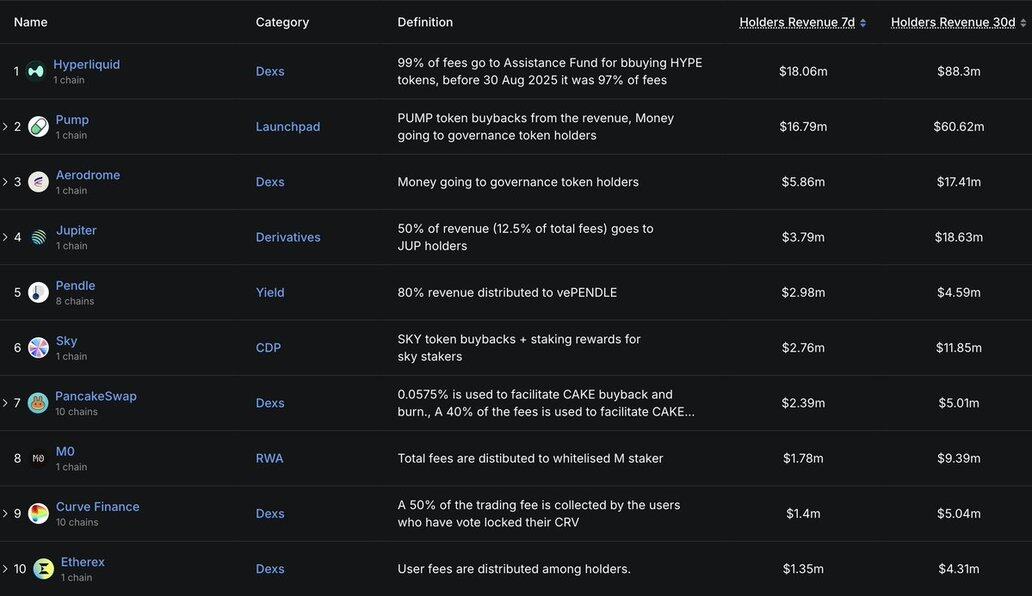
Task: Click the Pump pill logo icon
Action: [38, 126]
